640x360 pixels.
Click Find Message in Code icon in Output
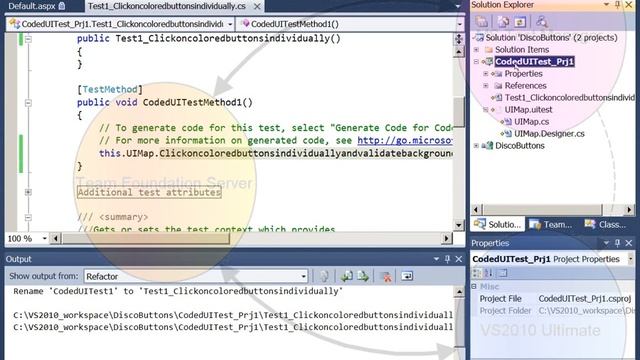tap(324, 276)
